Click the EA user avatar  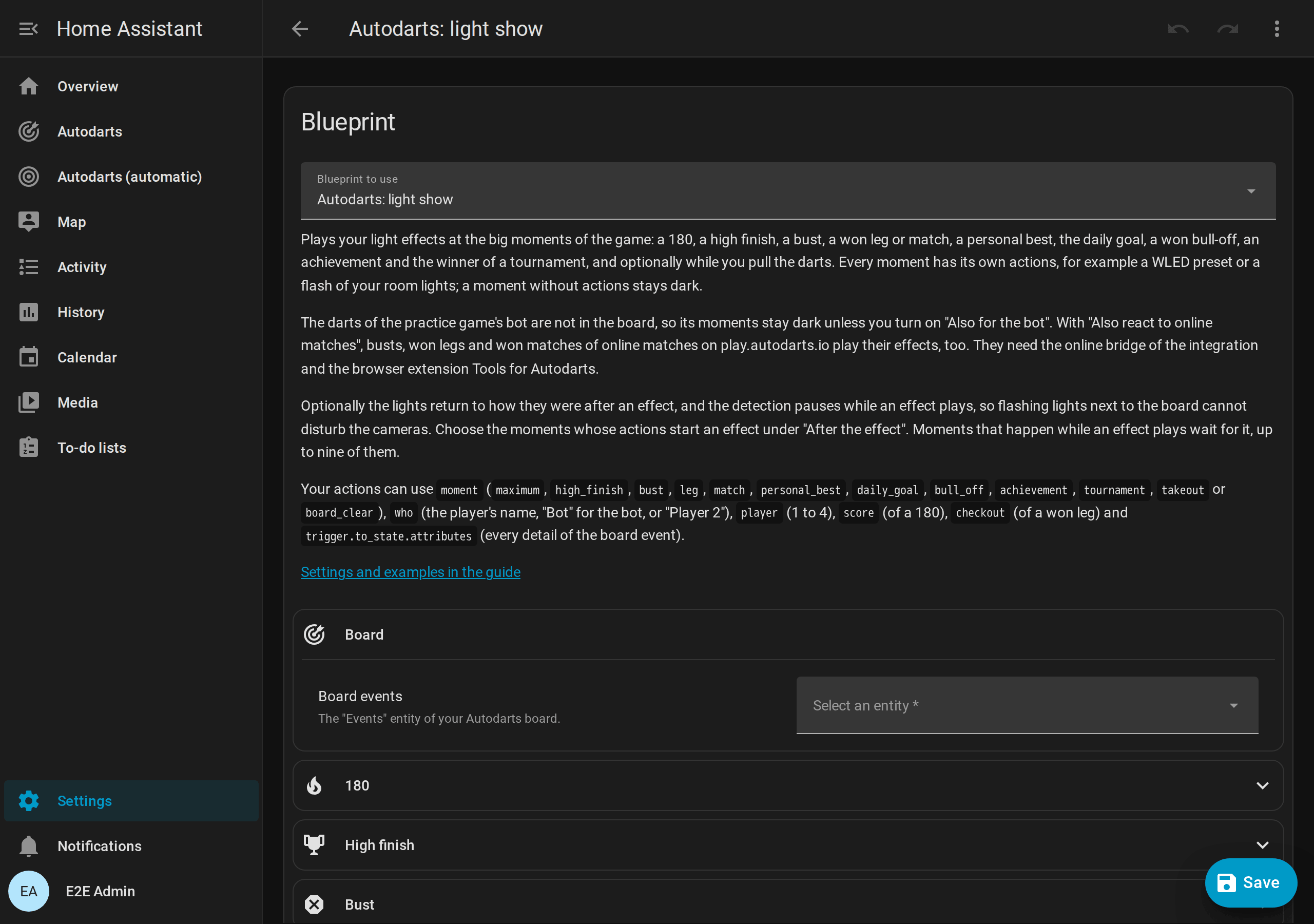[x=29, y=891]
